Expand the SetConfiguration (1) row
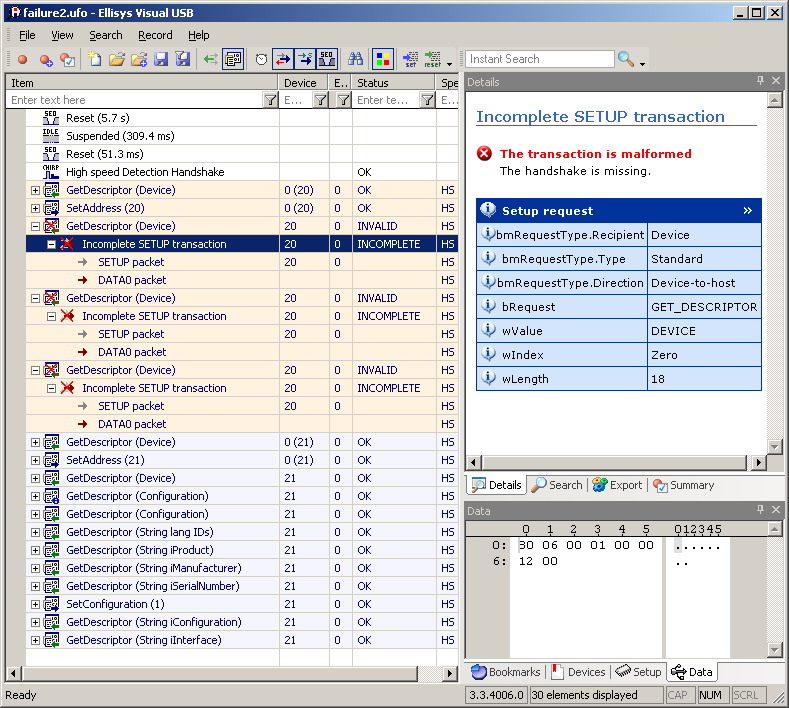 (35, 604)
